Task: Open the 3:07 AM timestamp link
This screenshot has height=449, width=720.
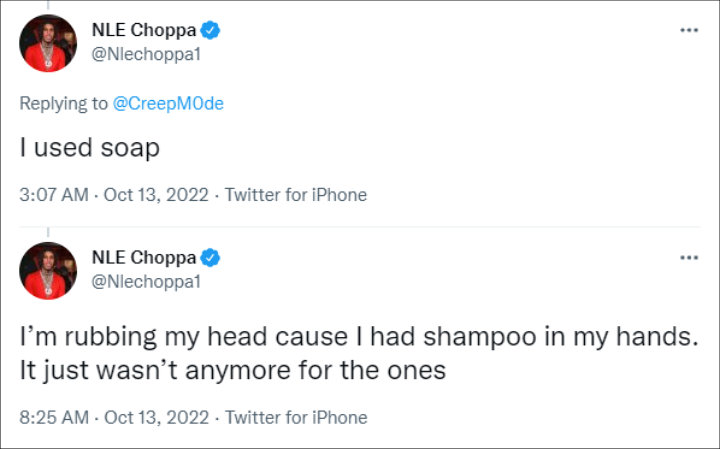Action: pyautogui.click(x=52, y=195)
